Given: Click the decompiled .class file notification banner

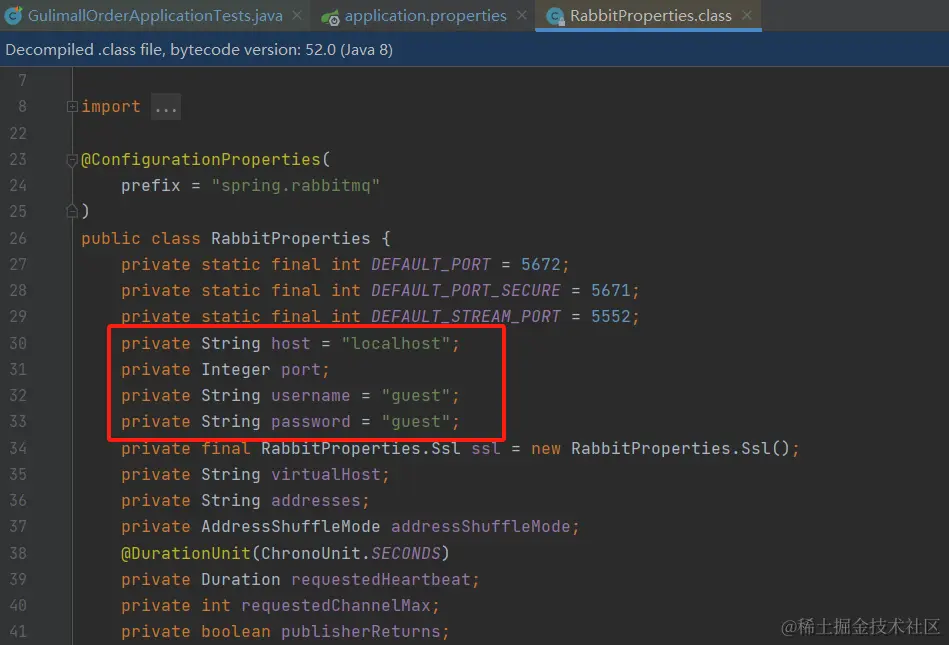Looking at the screenshot, I should pyautogui.click(x=474, y=50).
